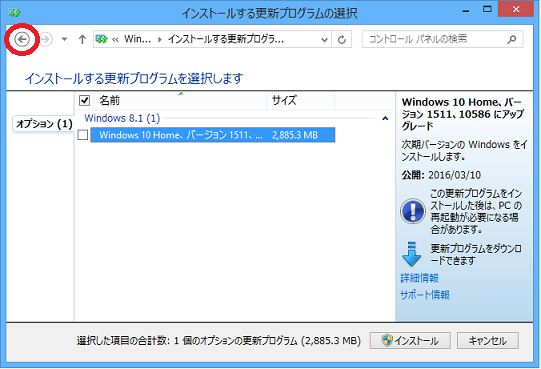
Task: Click the blue download arrow icon
Action: (412, 254)
